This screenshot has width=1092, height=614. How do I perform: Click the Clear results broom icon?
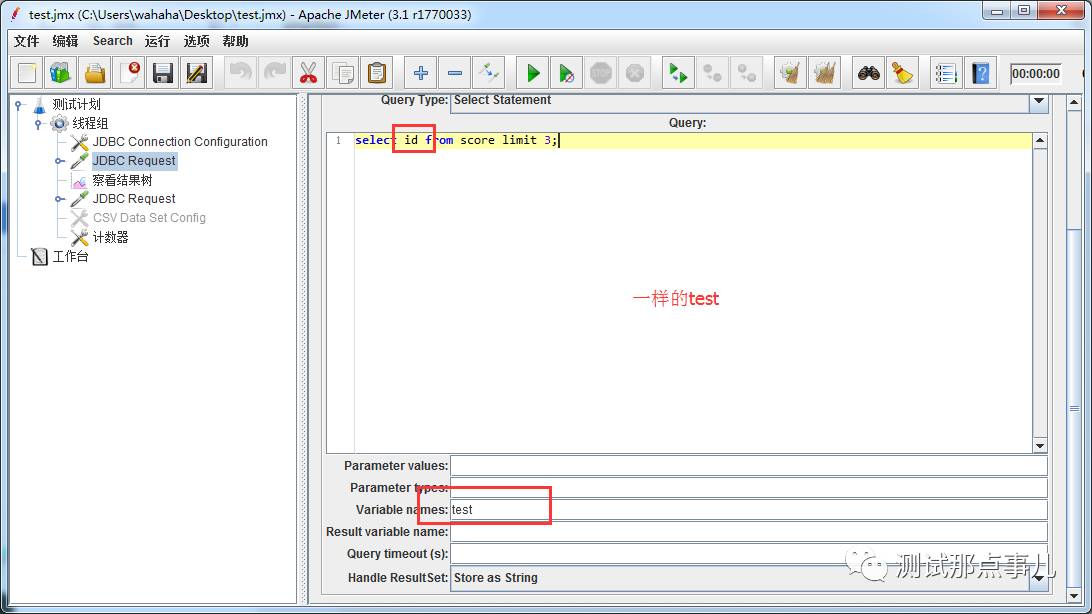pos(790,73)
